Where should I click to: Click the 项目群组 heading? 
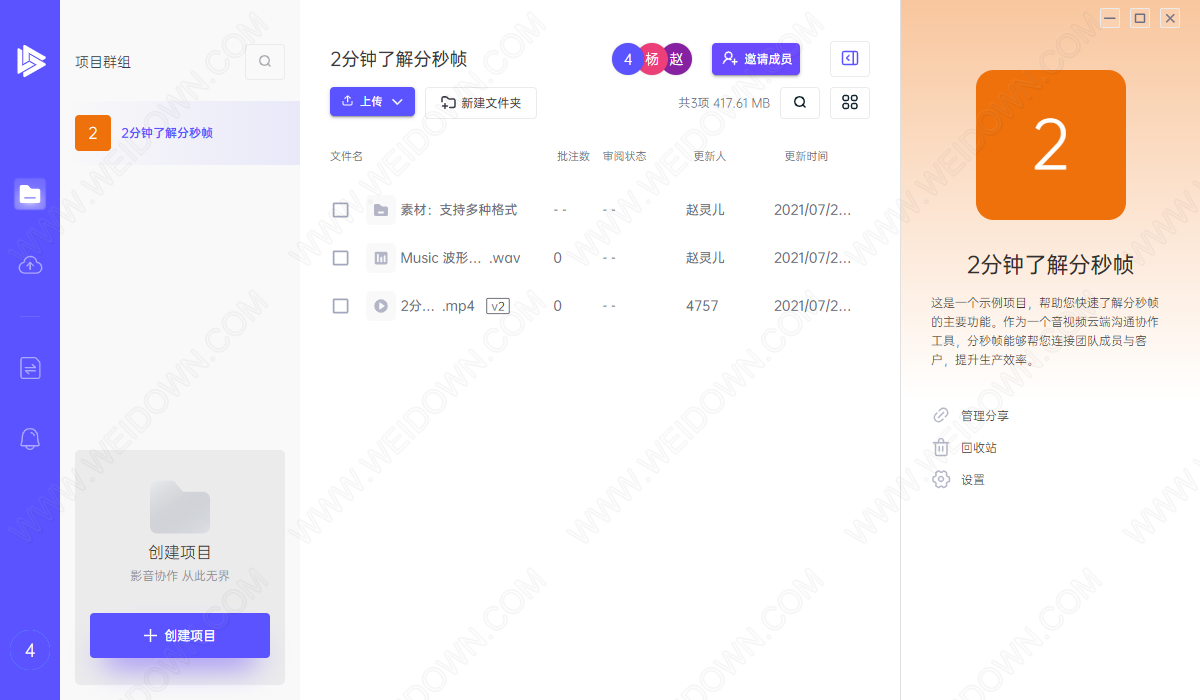[x=103, y=62]
